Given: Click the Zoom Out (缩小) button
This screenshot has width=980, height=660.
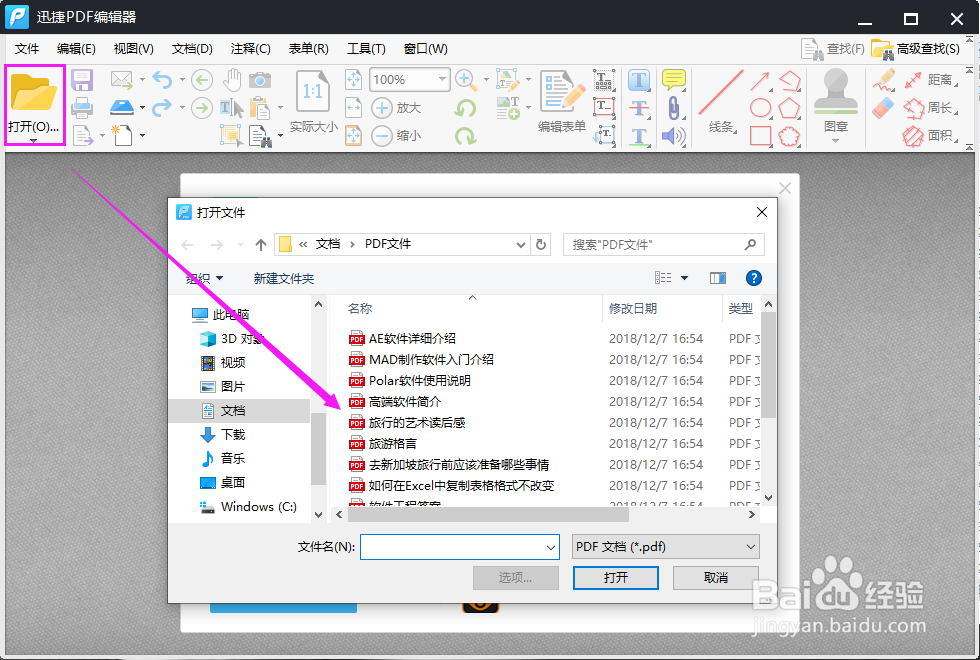Looking at the screenshot, I should pyautogui.click(x=396, y=135).
